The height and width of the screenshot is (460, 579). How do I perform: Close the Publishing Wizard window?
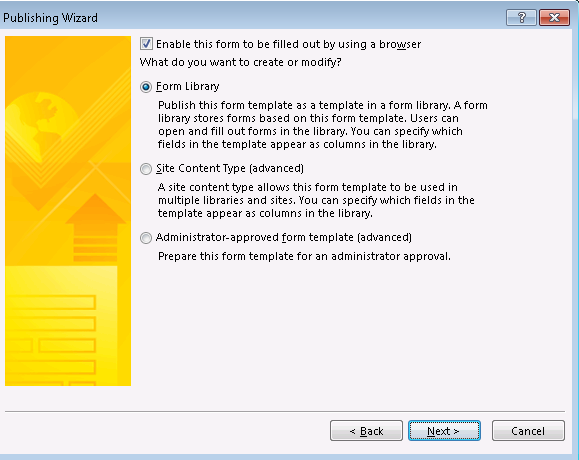click(x=554, y=17)
